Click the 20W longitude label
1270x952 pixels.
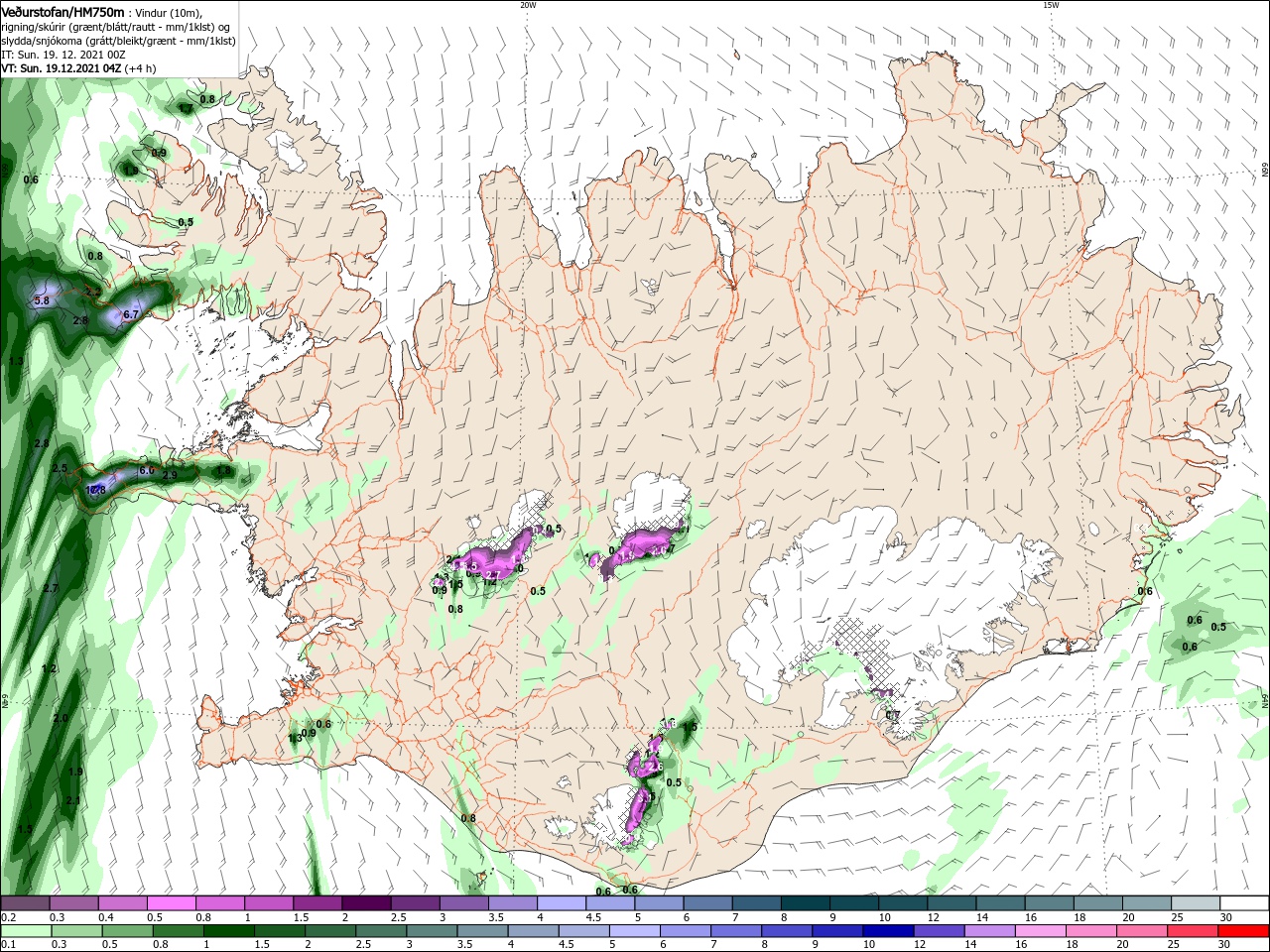(528, 5)
